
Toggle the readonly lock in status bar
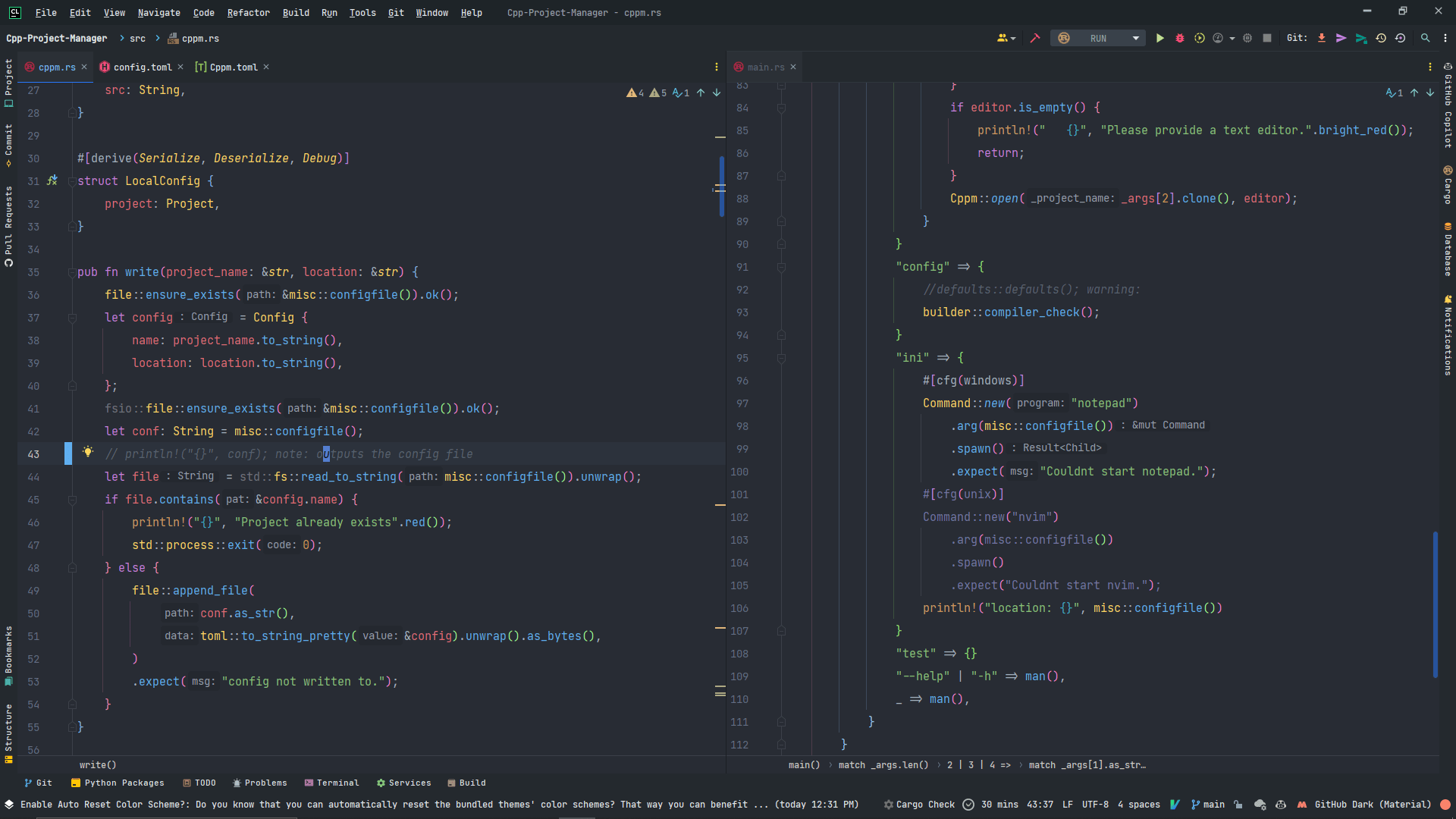tap(1239, 805)
